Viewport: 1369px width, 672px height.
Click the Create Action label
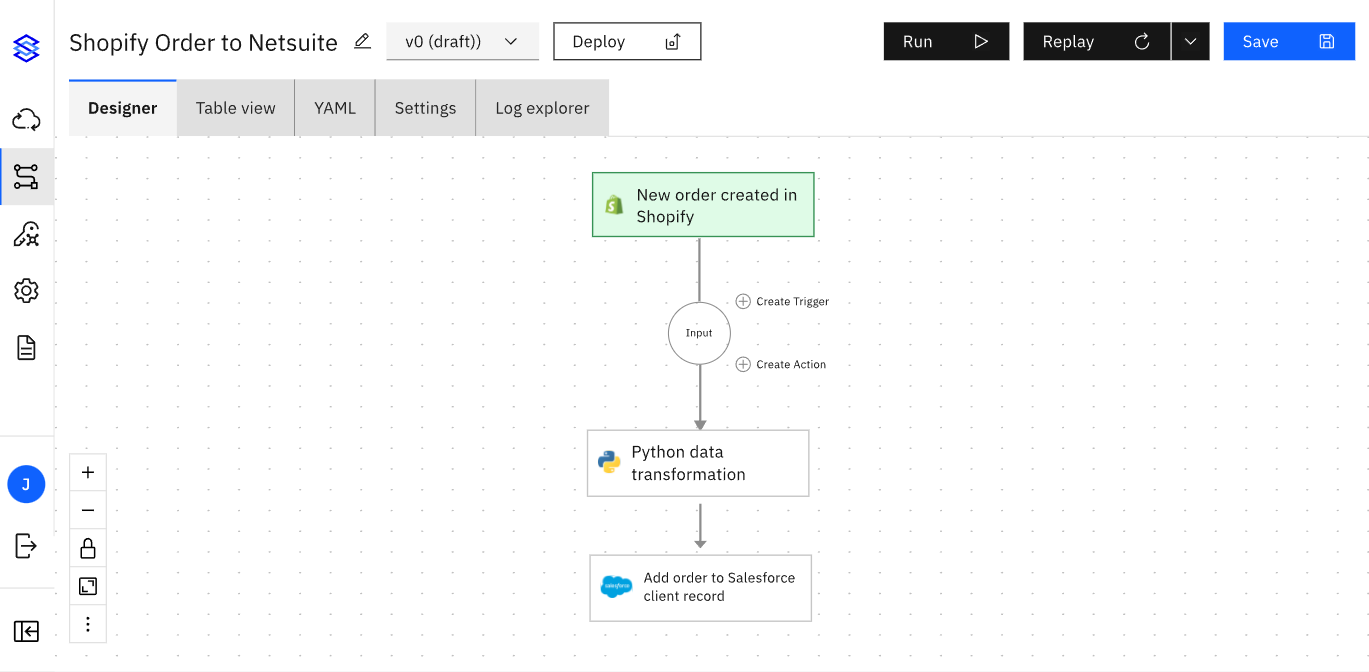[791, 364]
